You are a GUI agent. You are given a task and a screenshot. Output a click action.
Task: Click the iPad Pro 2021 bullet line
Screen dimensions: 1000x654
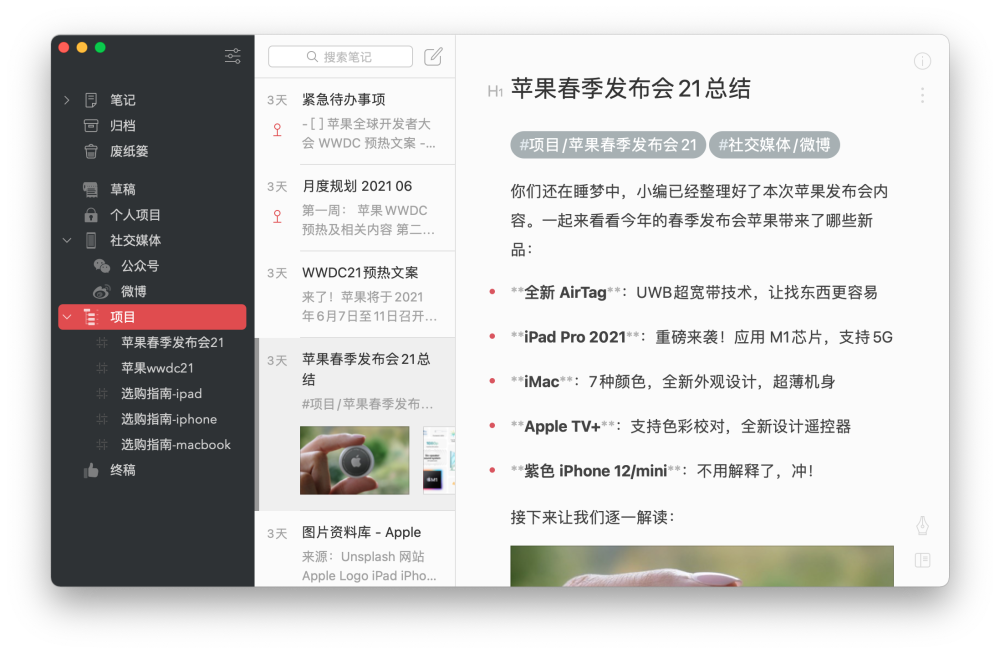(x=702, y=338)
